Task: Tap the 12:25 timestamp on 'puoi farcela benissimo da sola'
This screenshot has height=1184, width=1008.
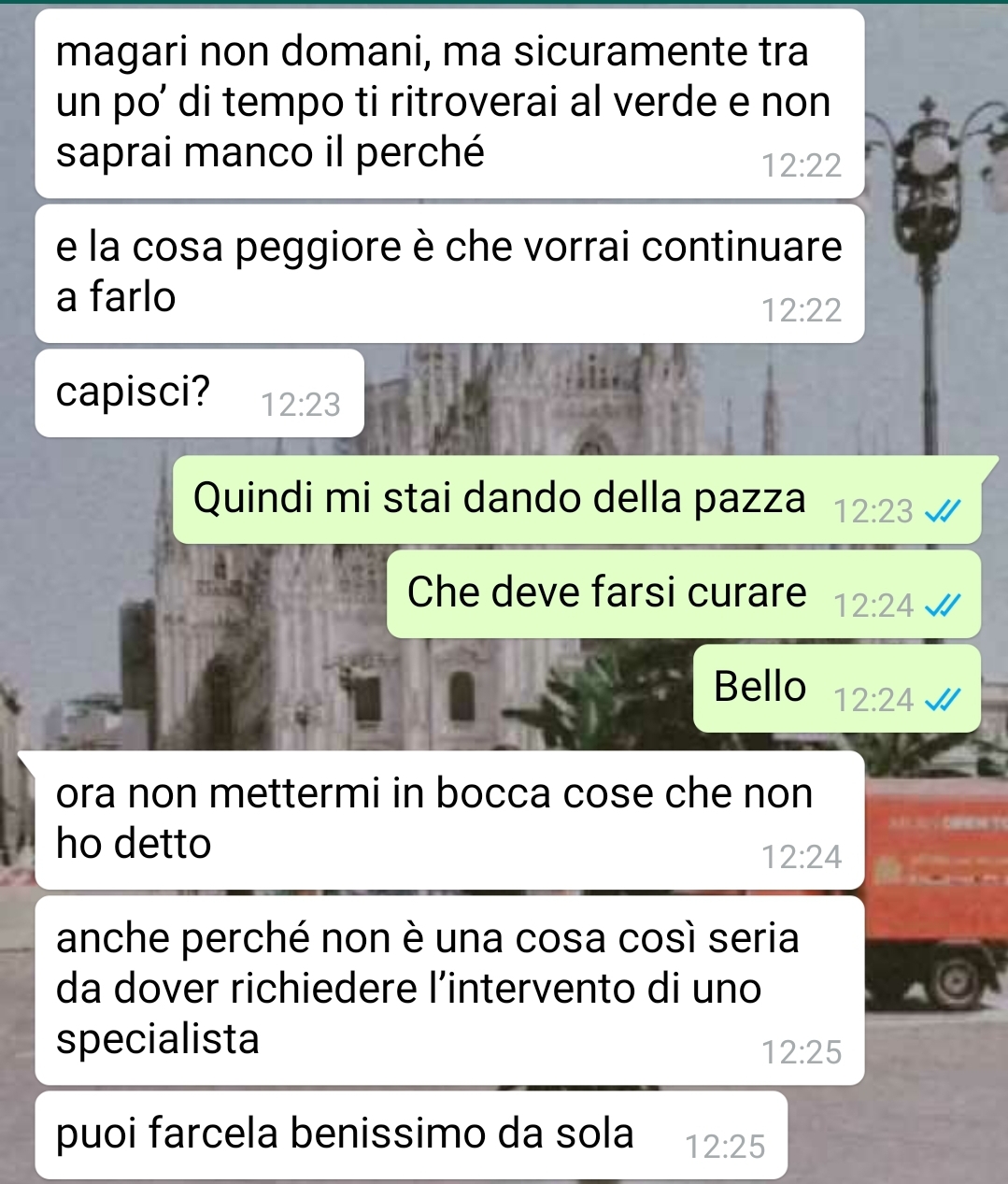Action: tap(725, 1146)
